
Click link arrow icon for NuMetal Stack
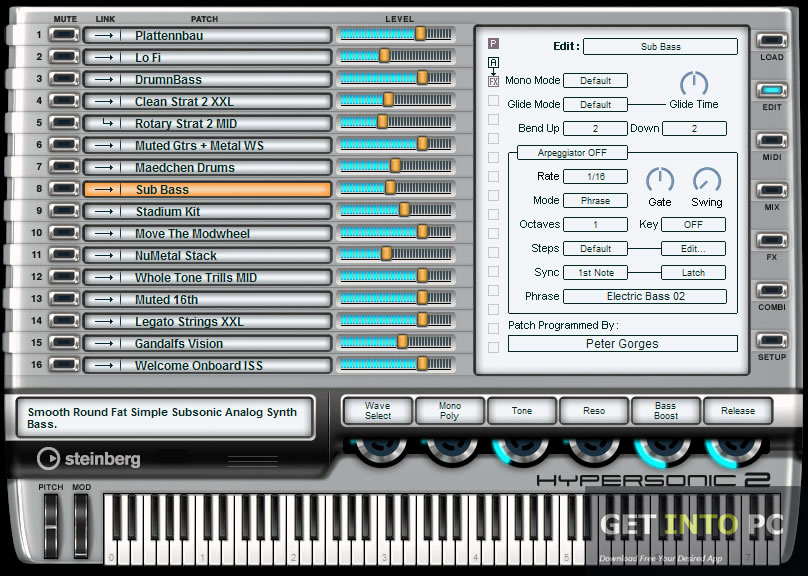104,256
